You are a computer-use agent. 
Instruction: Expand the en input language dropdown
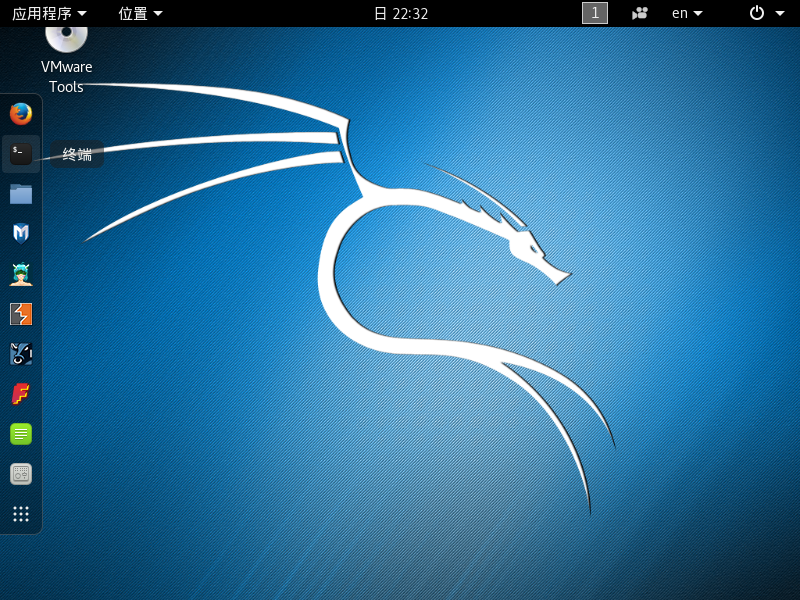[x=687, y=13]
